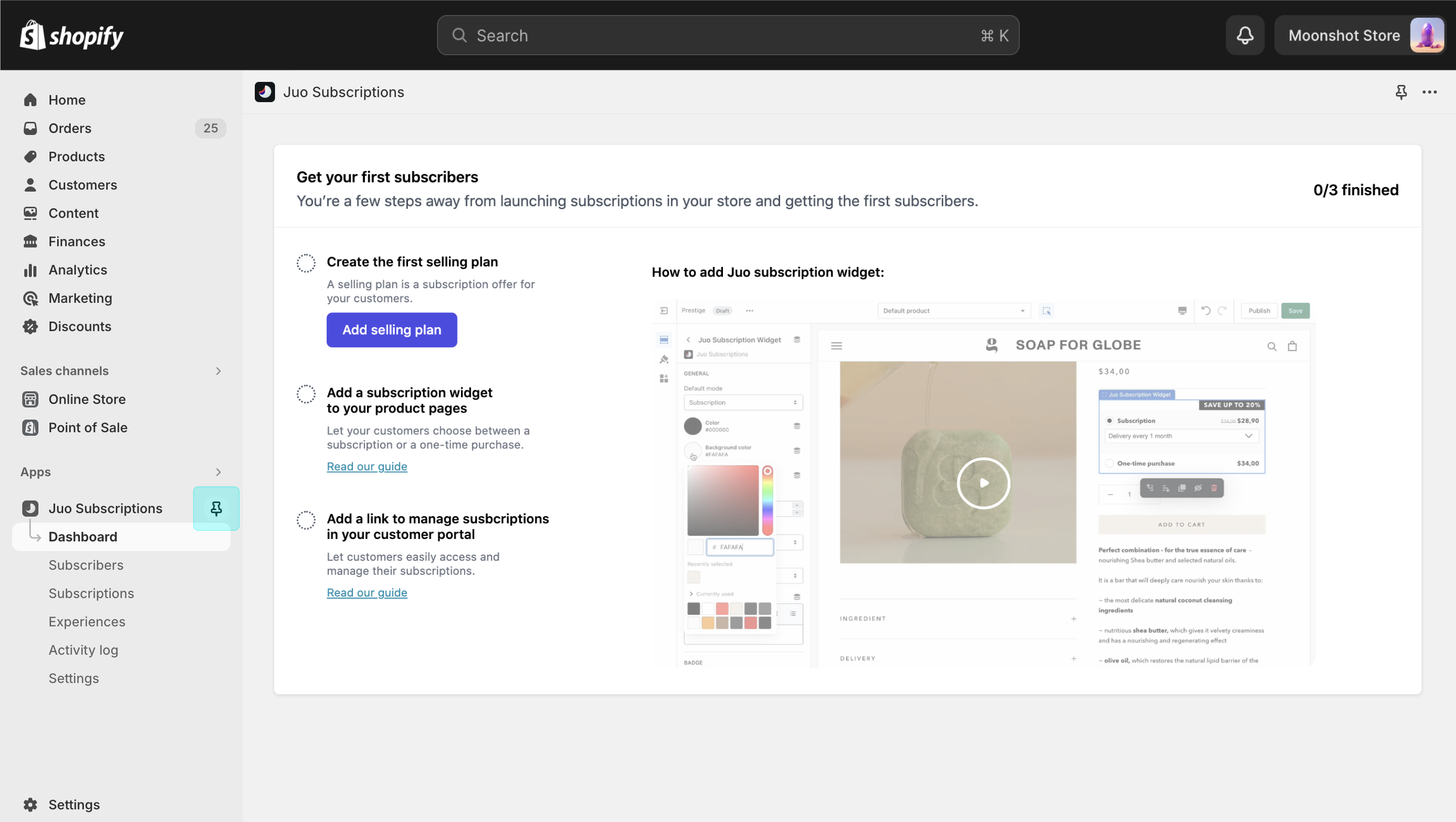Click Read our guide subscription widget link
The image size is (1456, 822).
click(367, 466)
